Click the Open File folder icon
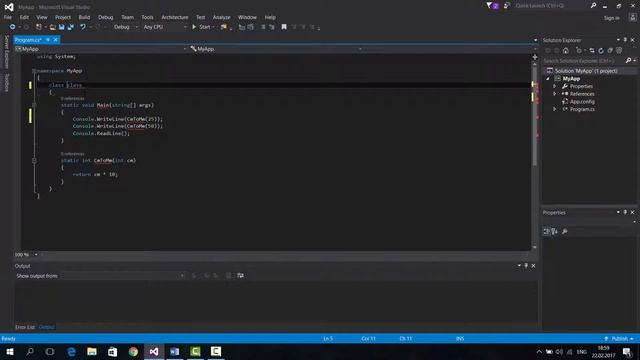The height and width of the screenshot is (360, 640). click(x=53, y=27)
